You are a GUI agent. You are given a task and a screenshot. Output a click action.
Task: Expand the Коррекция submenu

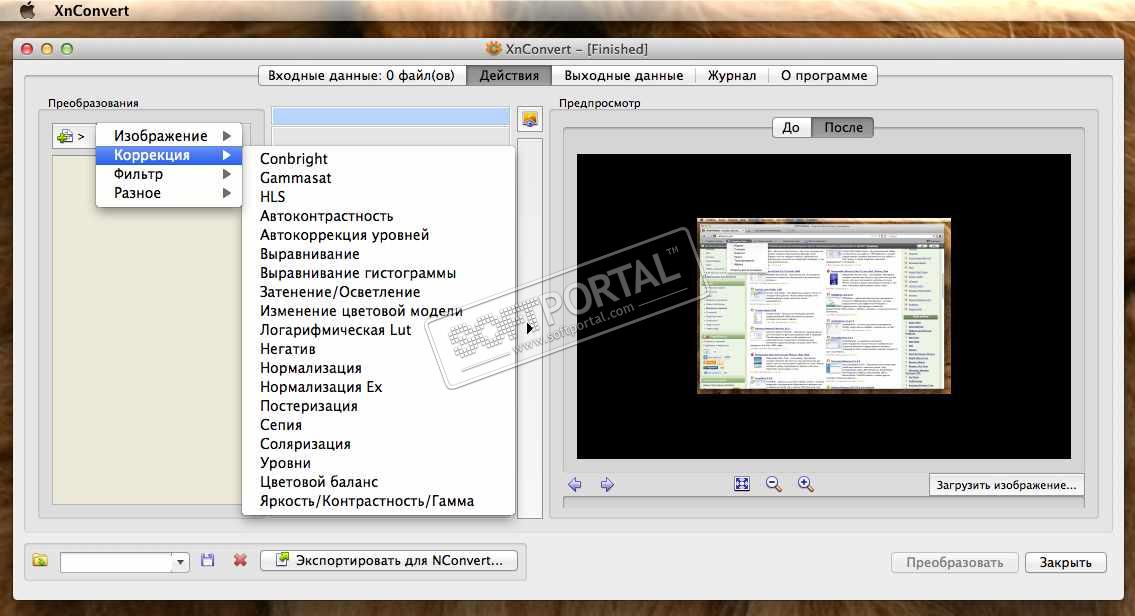(x=169, y=155)
